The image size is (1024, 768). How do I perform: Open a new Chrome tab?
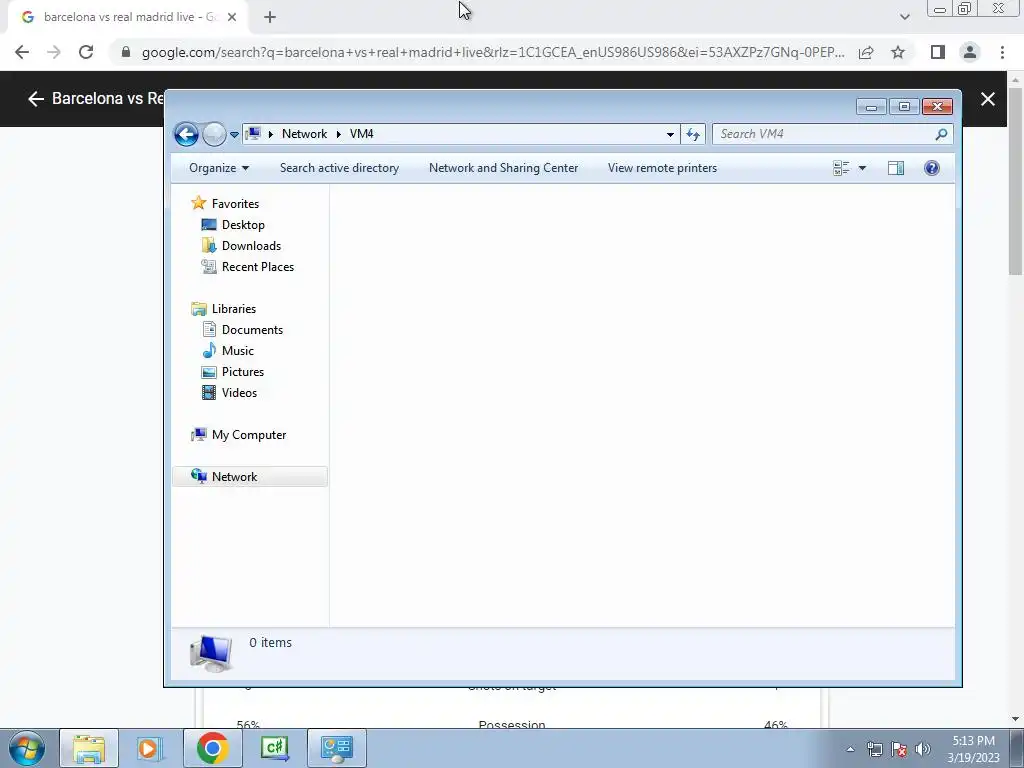[x=270, y=17]
